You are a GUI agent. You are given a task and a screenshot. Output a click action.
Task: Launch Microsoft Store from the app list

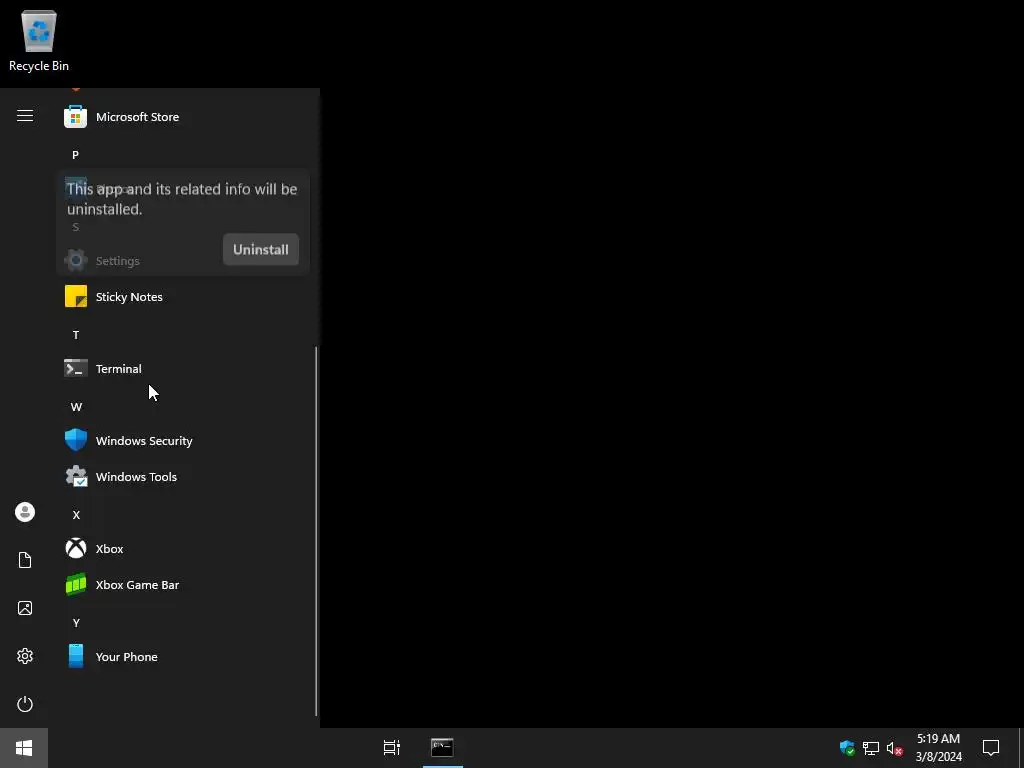click(x=183, y=117)
